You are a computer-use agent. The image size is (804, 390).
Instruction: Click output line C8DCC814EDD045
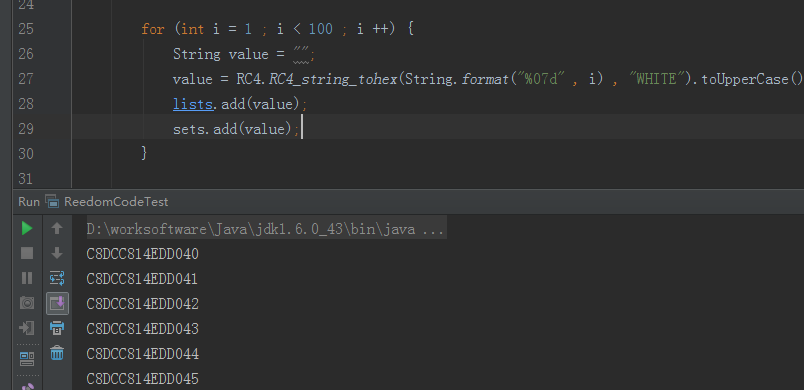143,379
